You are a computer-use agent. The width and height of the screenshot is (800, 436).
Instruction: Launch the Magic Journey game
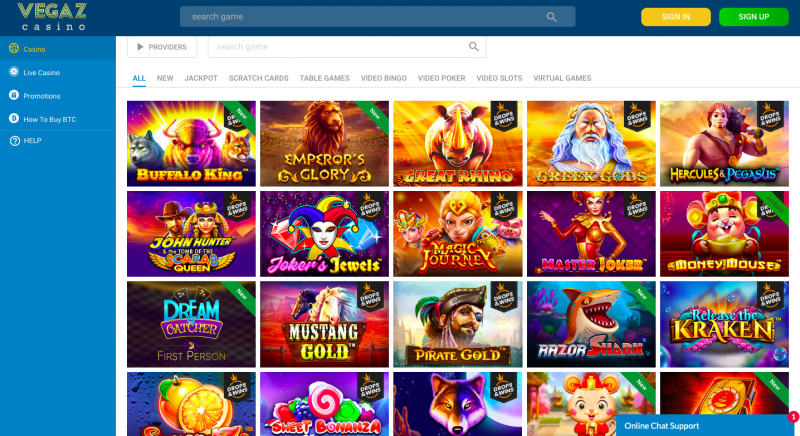pyautogui.click(x=458, y=234)
